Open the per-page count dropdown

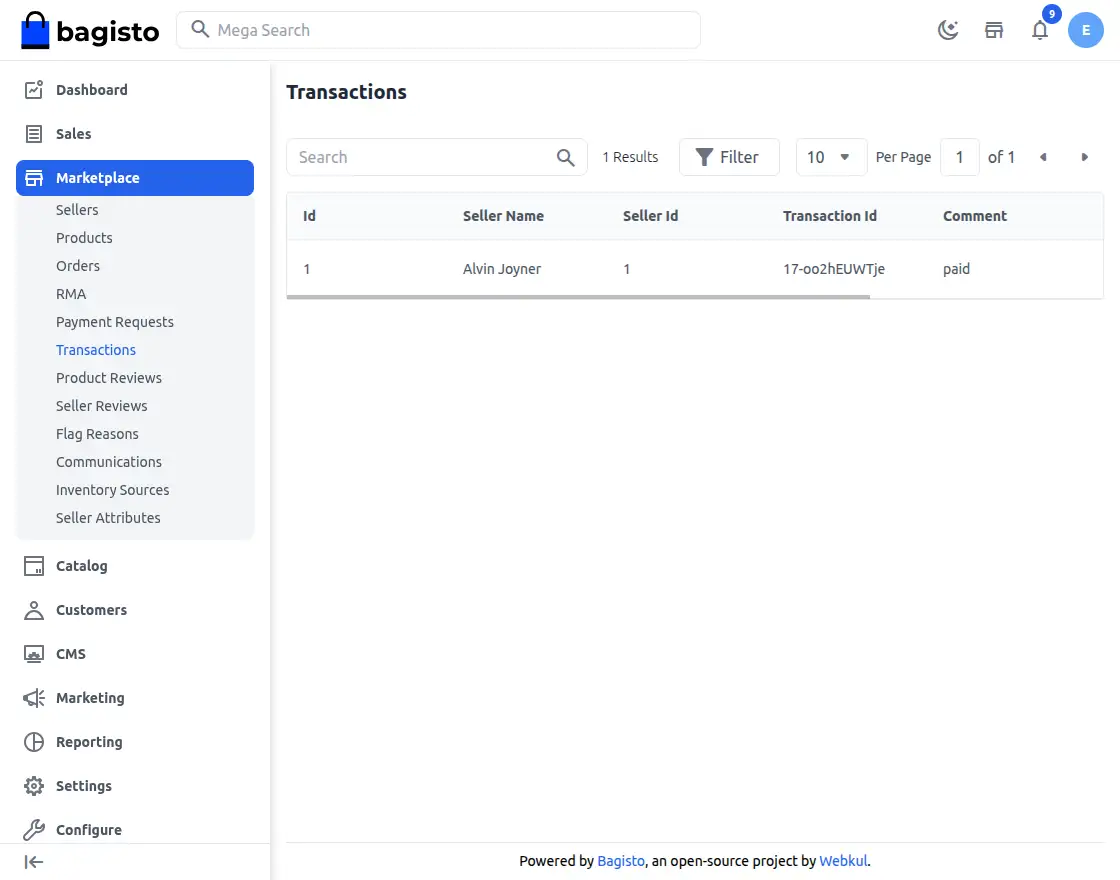coord(830,157)
